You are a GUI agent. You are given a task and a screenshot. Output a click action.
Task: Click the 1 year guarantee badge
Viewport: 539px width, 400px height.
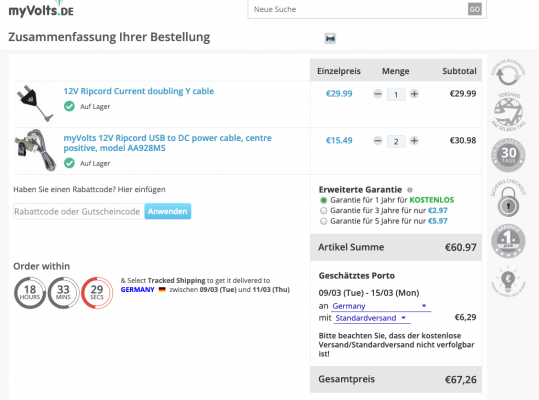tap(508, 241)
